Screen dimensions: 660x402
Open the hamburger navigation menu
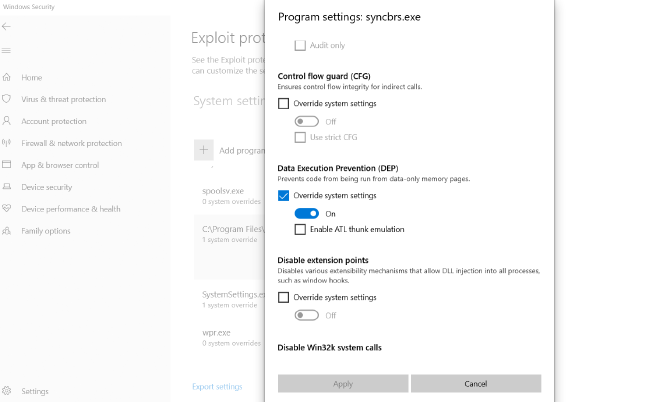click(x=8, y=50)
